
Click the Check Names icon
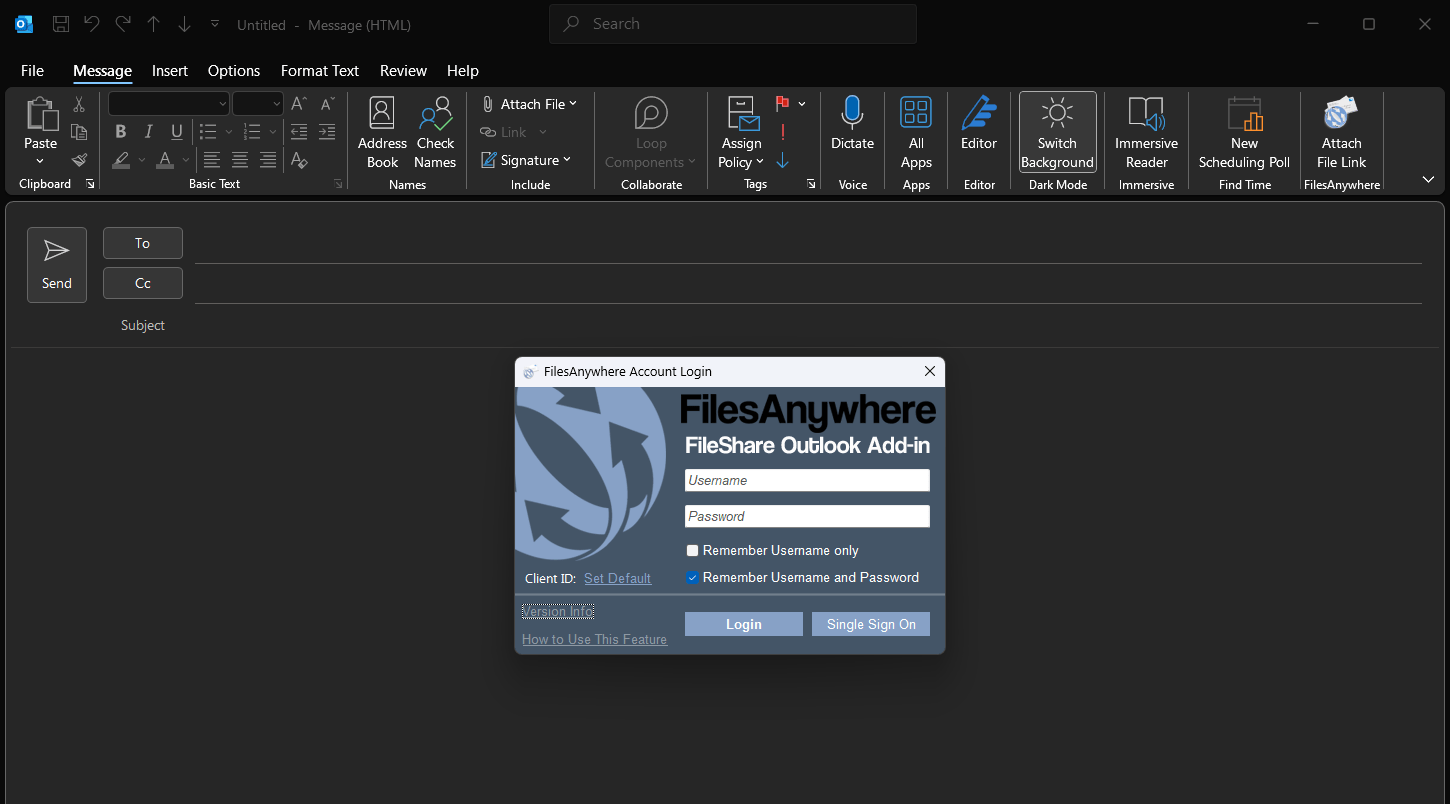tap(435, 132)
